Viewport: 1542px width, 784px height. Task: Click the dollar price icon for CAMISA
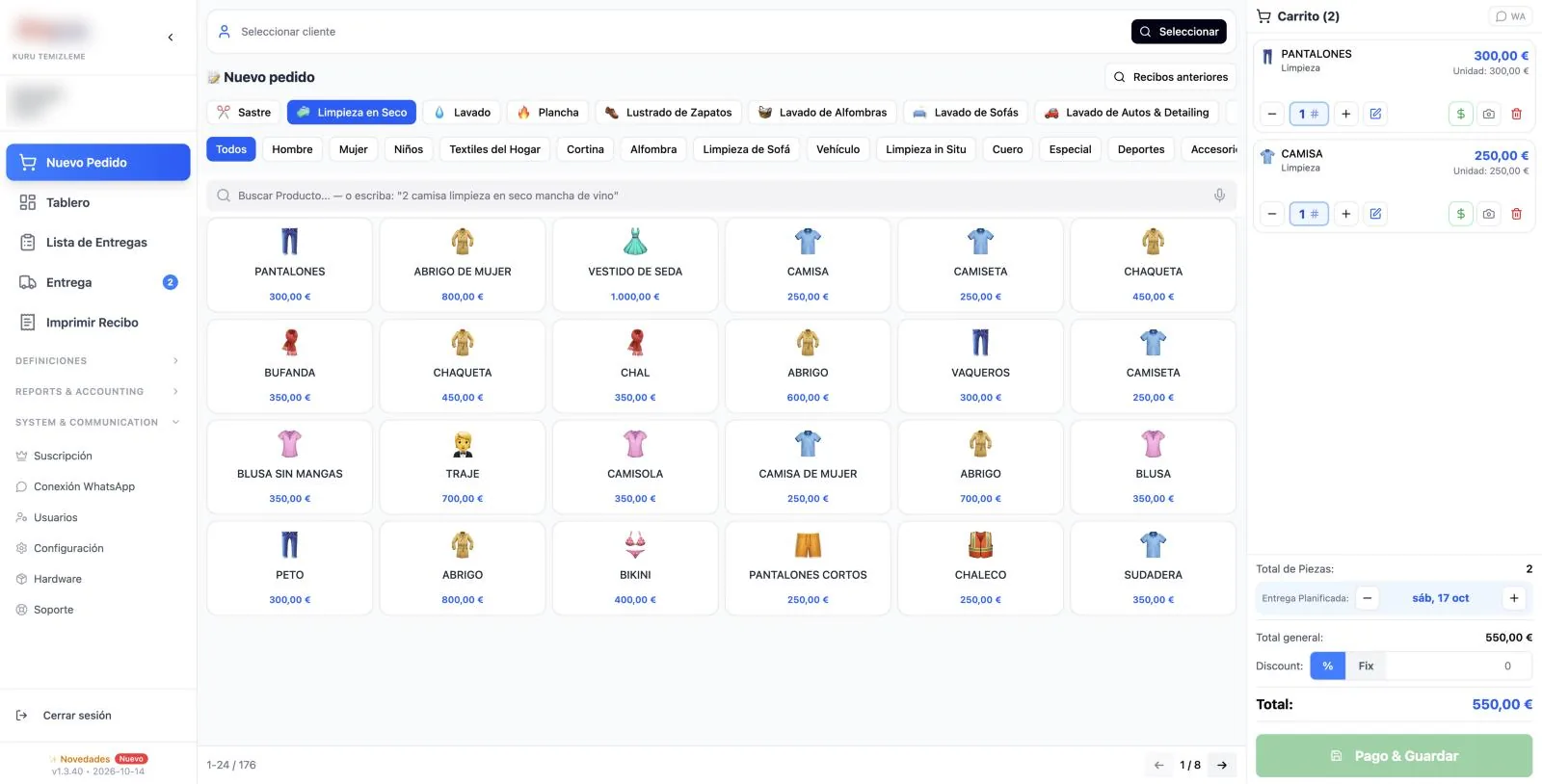pyautogui.click(x=1461, y=214)
